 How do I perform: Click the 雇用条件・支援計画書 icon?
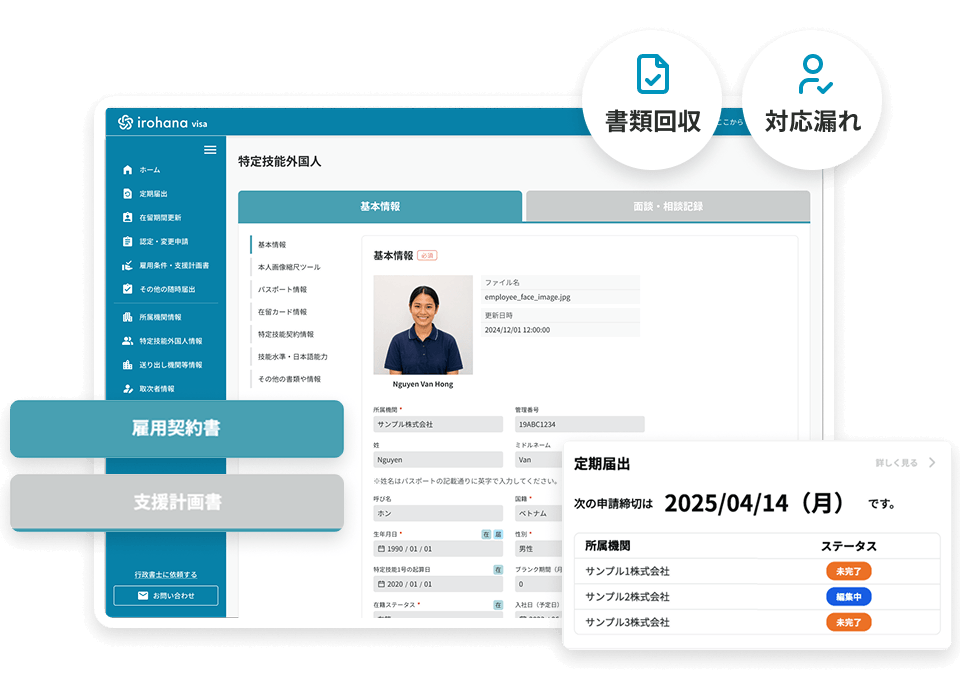[127, 265]
